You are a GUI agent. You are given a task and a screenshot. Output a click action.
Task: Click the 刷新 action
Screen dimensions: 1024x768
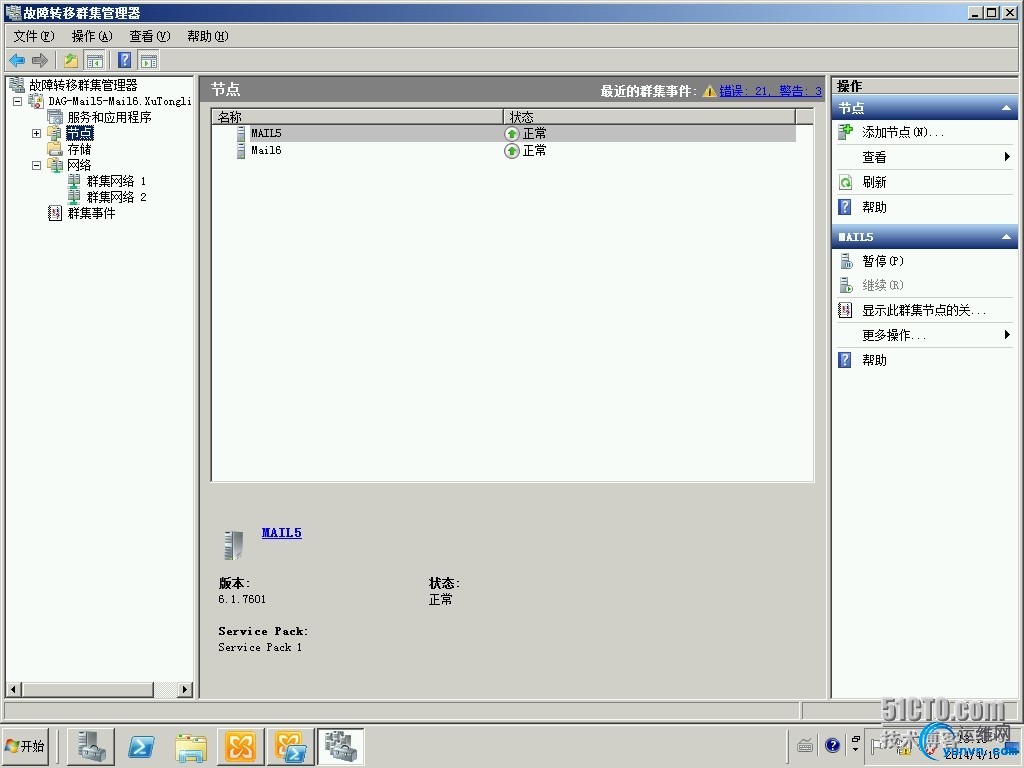874,182
